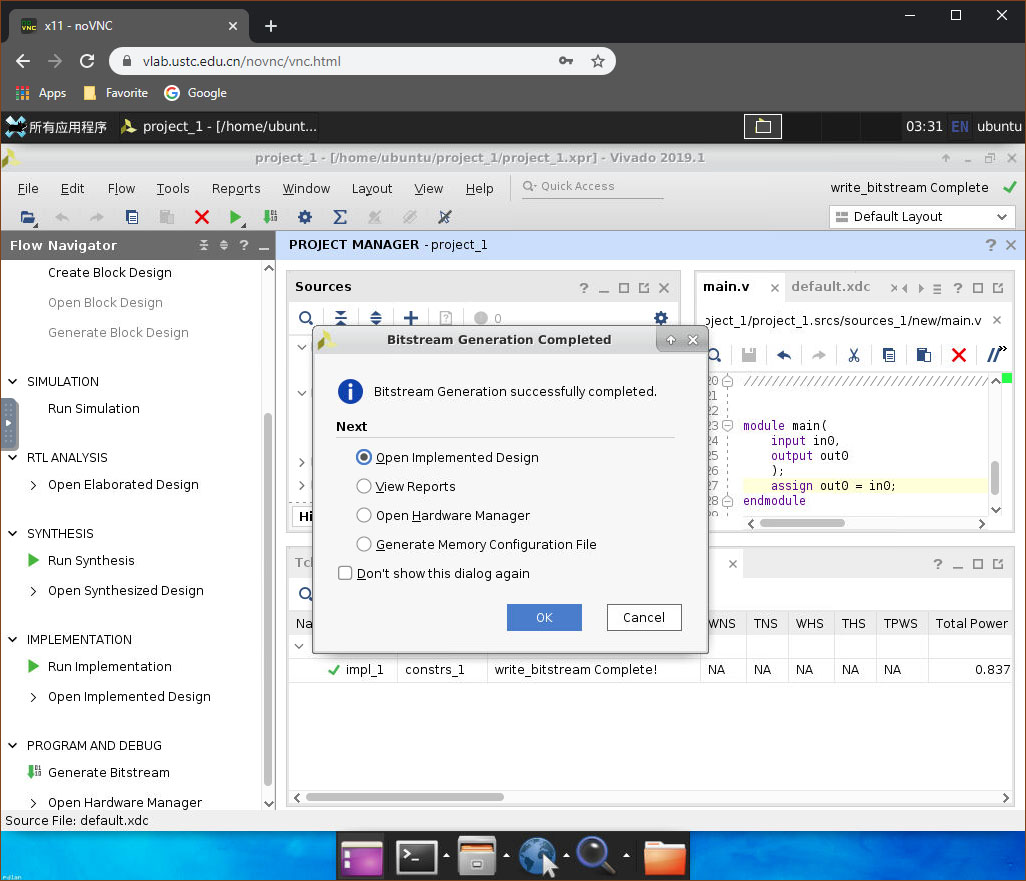Open the Tools menu

pos(172,188)
